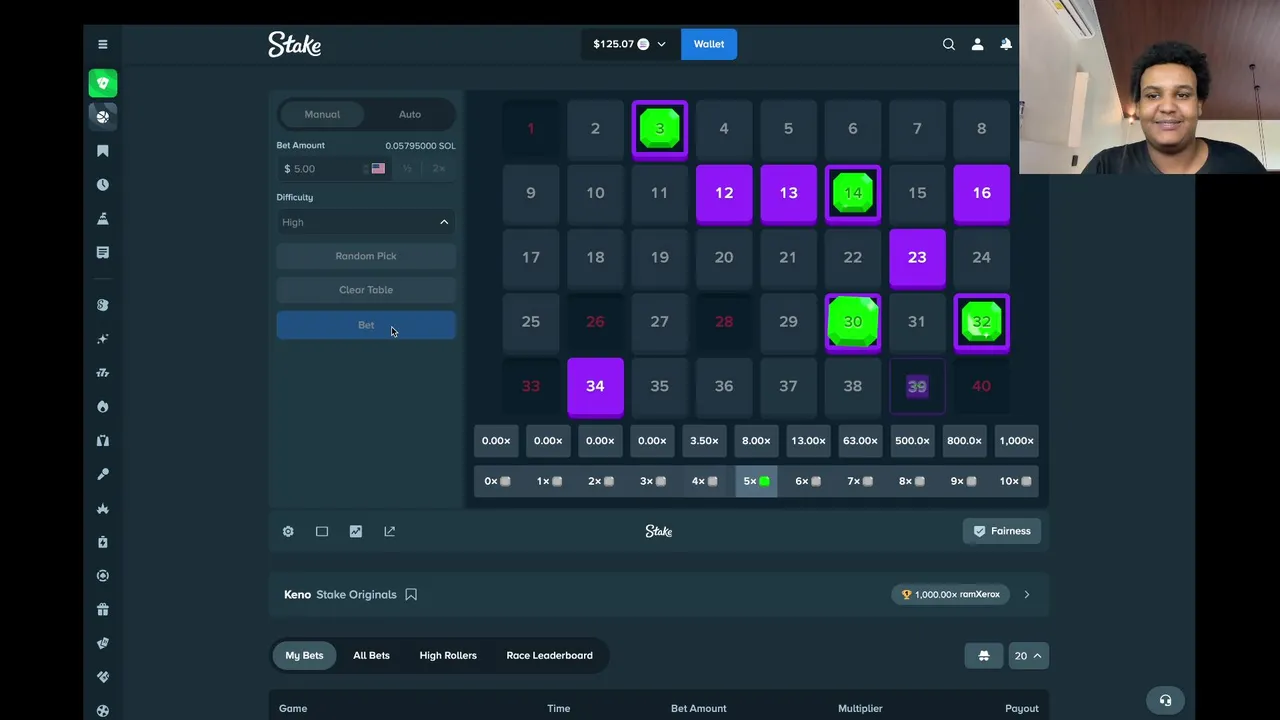The width and height of the screenshot is (1280, 720).
Task: Select Keno number 37
Action: coord(788,386)
